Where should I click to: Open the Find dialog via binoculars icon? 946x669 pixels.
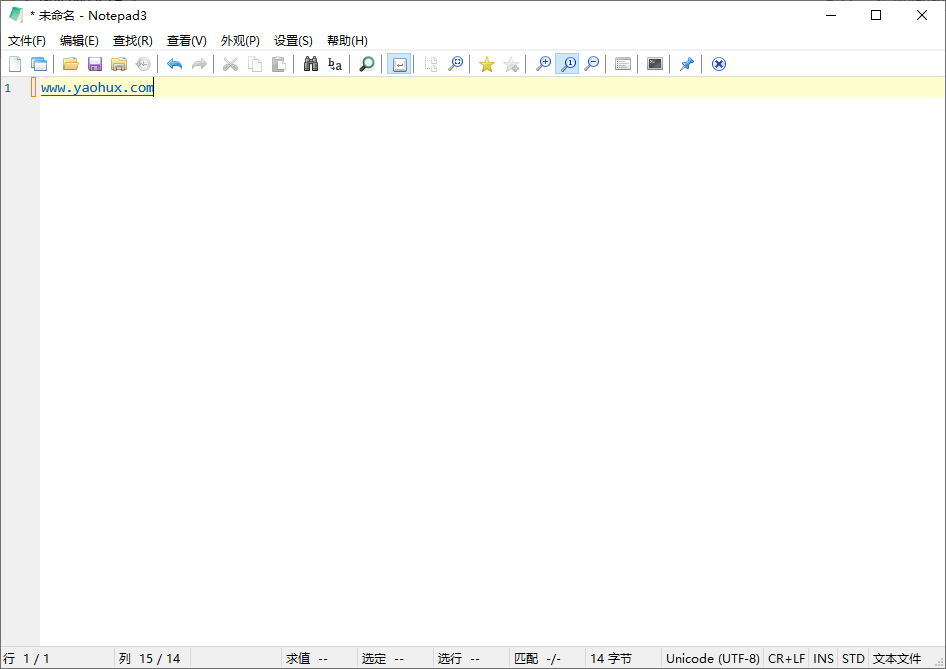[x=311, y=63]
